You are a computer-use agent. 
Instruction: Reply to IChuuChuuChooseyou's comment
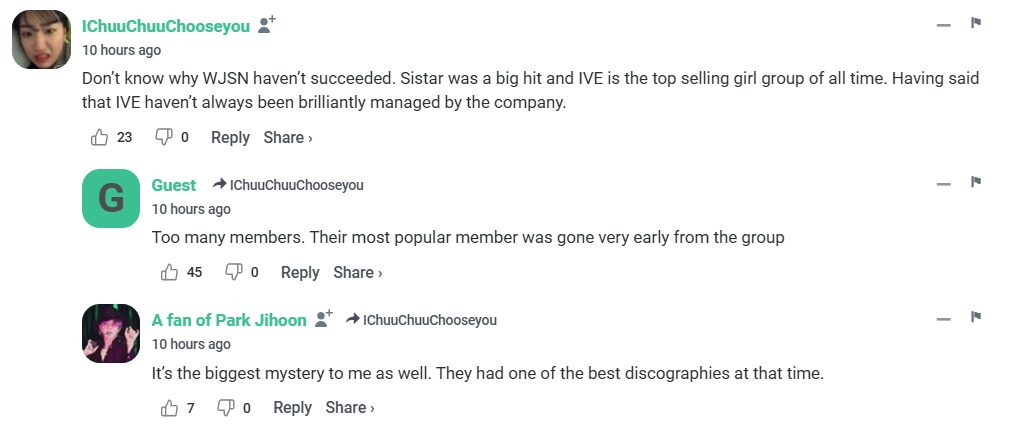[230, 137]
